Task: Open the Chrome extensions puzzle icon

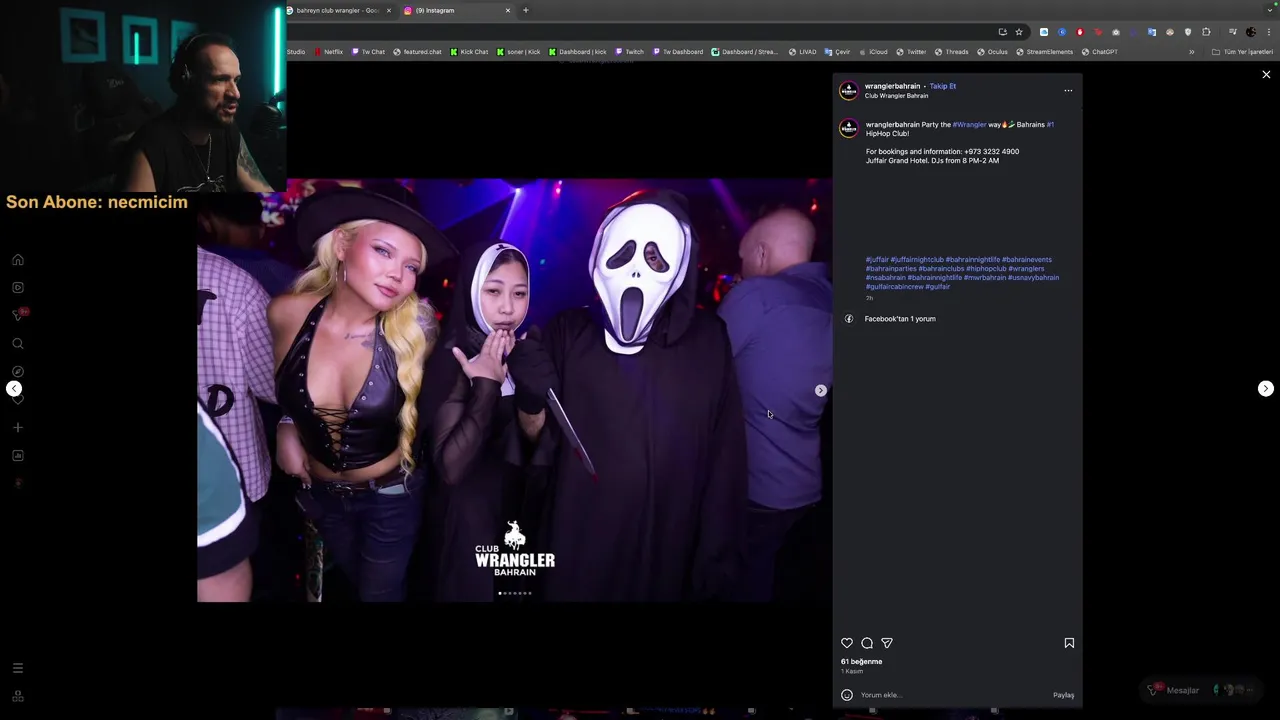Action: pyautogui.click(x=1206, y=32)
